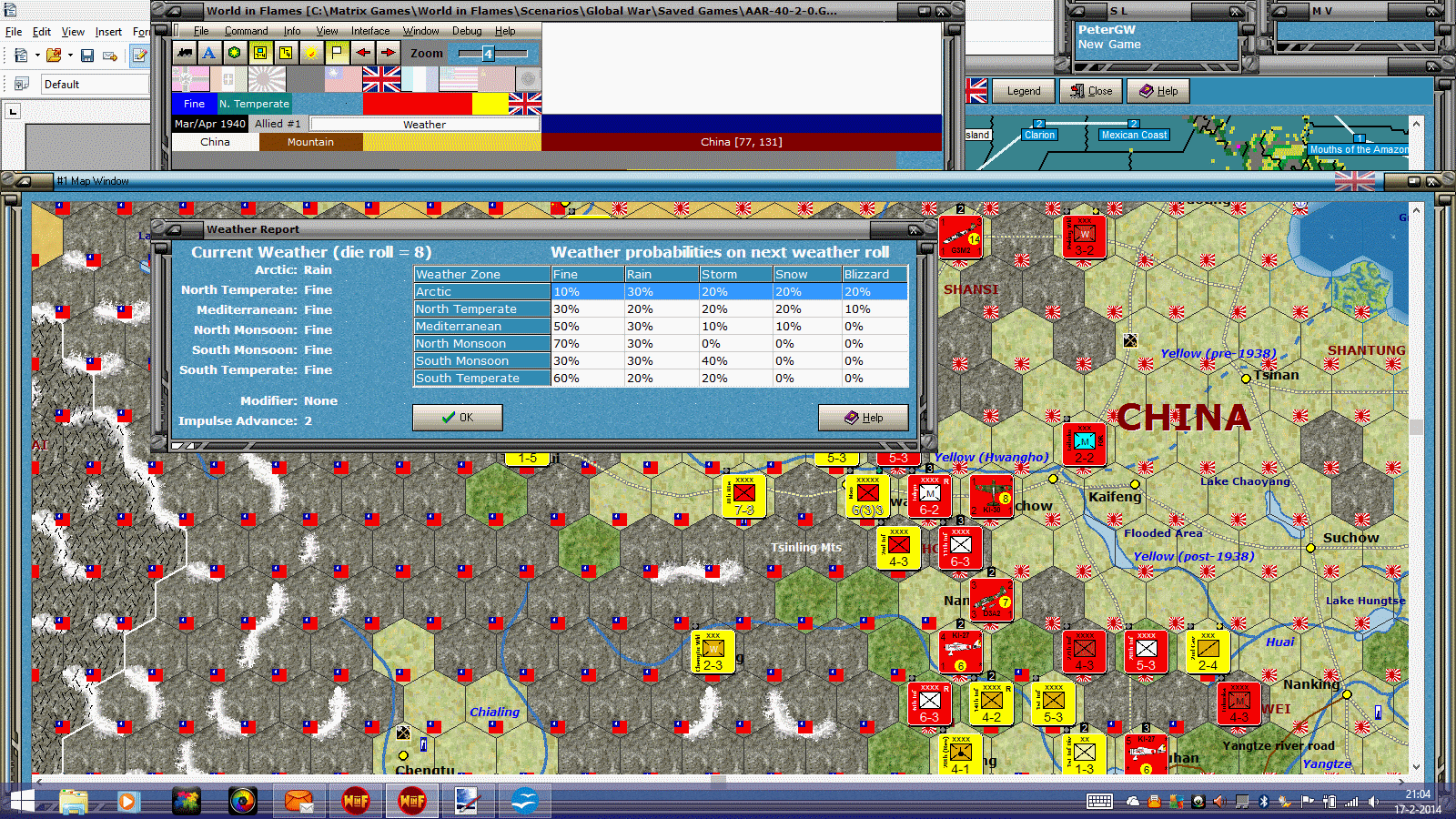
Task: Click the Weather phase field
Action: [425, 124]
